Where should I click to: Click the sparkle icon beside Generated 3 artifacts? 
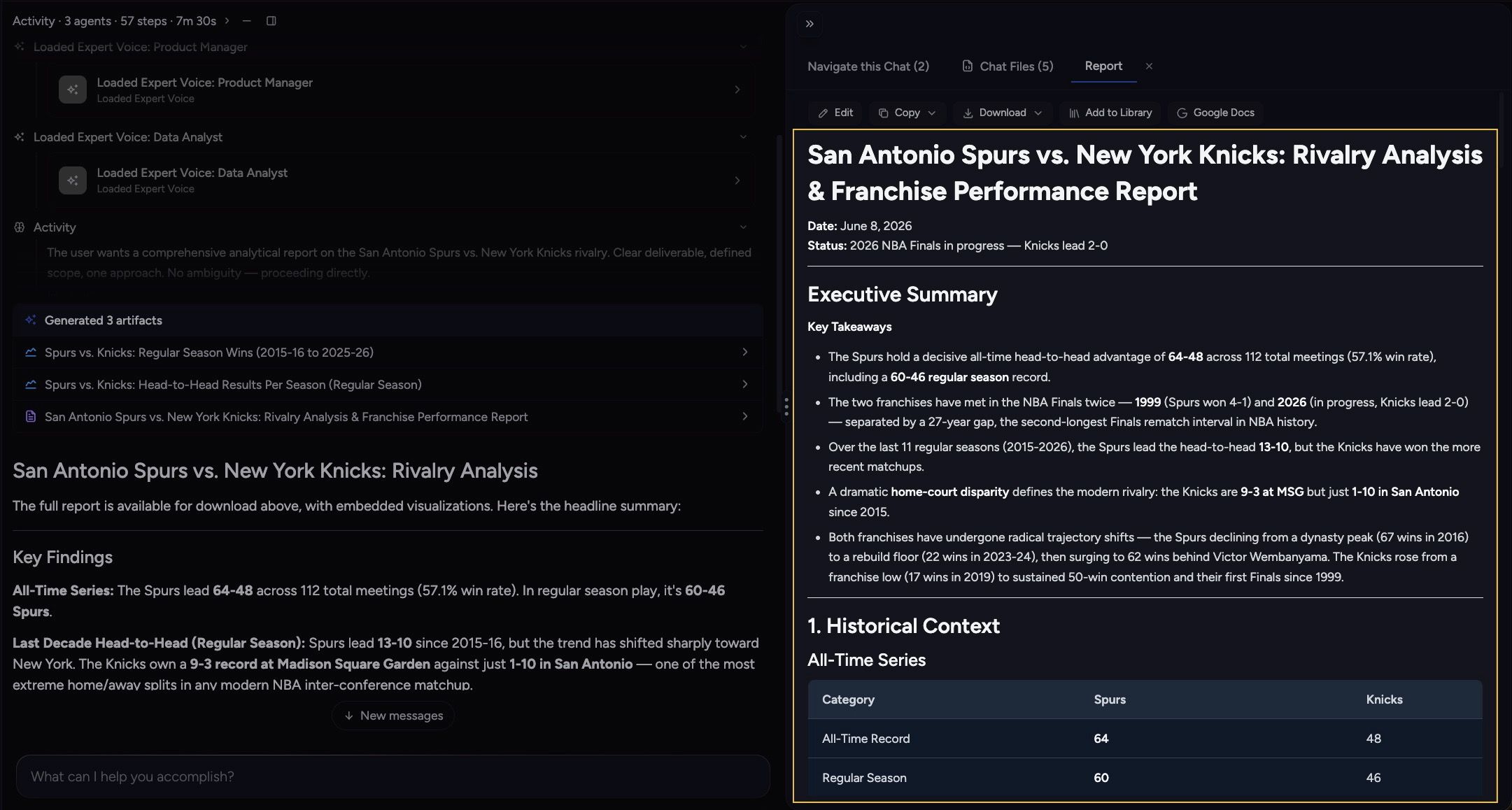[x=31, y=320]
